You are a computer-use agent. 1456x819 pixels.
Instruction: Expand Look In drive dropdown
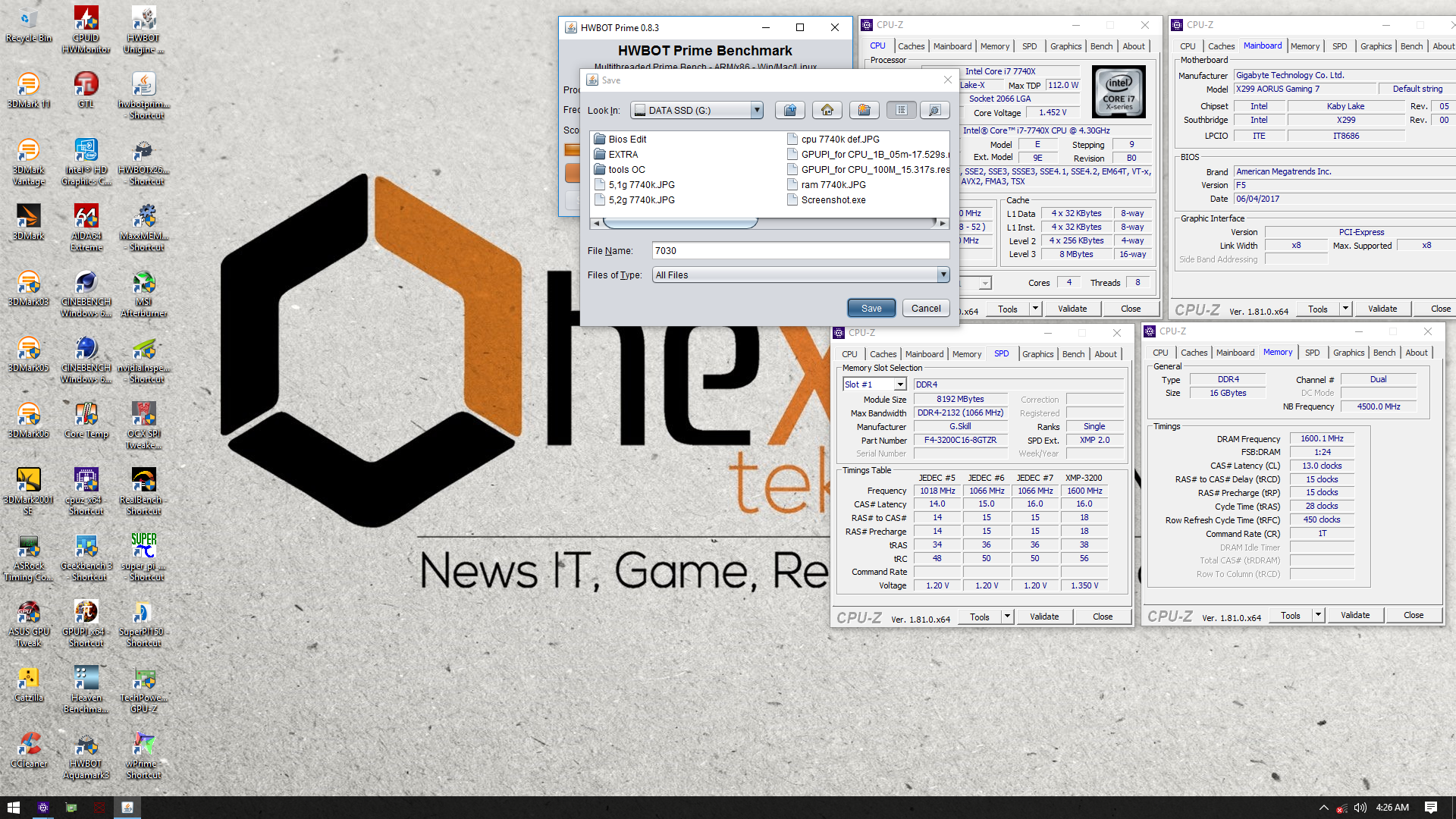pyautogui.click(x=756, y=110)
